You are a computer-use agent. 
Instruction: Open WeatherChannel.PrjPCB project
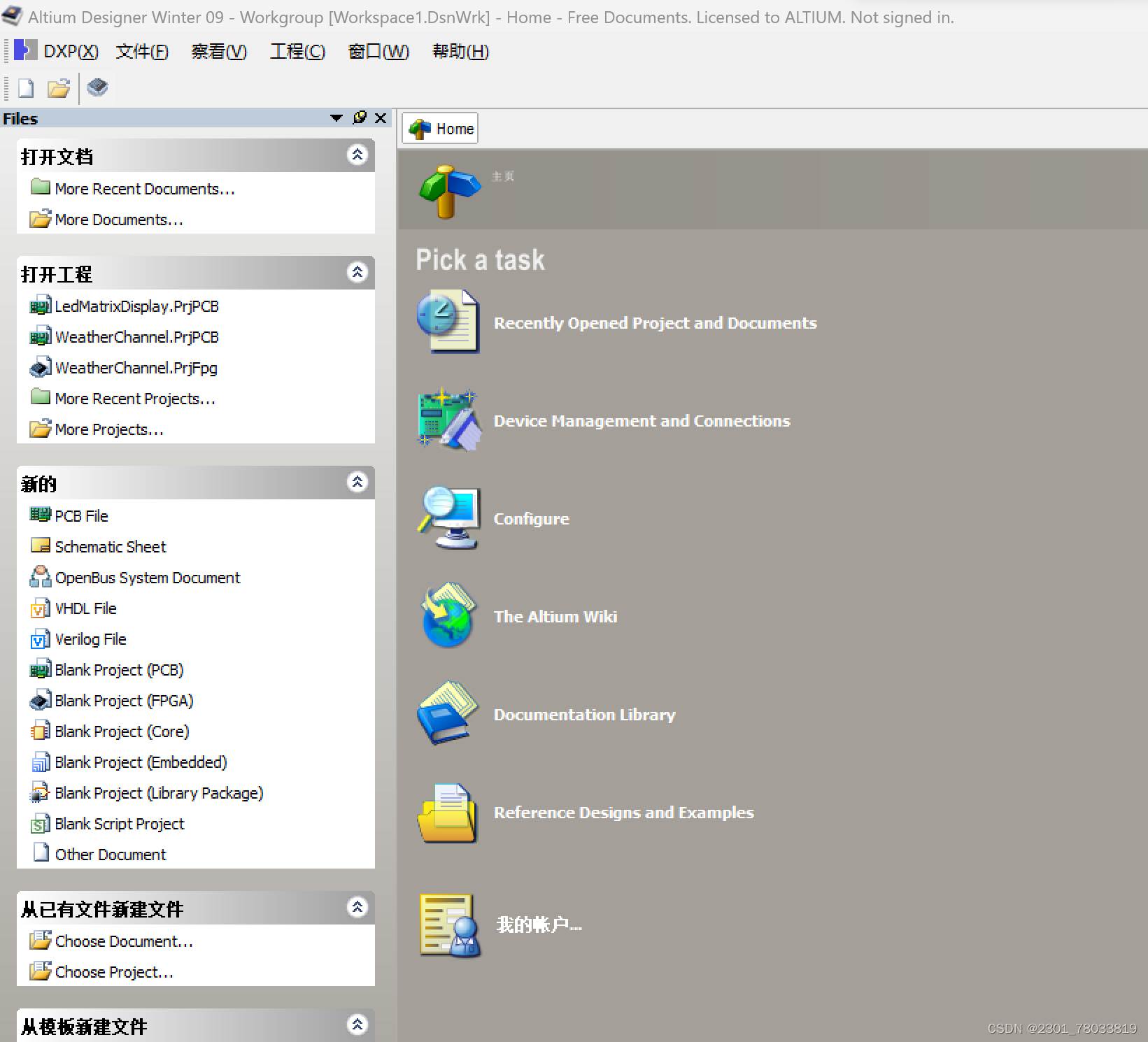pyautogui.click(x=136, y=337)
